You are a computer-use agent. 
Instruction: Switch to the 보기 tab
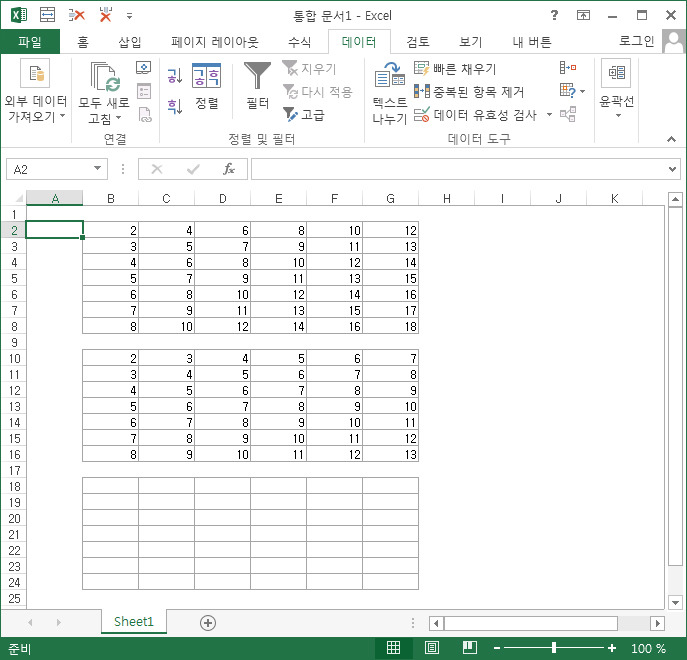[470, 42]
